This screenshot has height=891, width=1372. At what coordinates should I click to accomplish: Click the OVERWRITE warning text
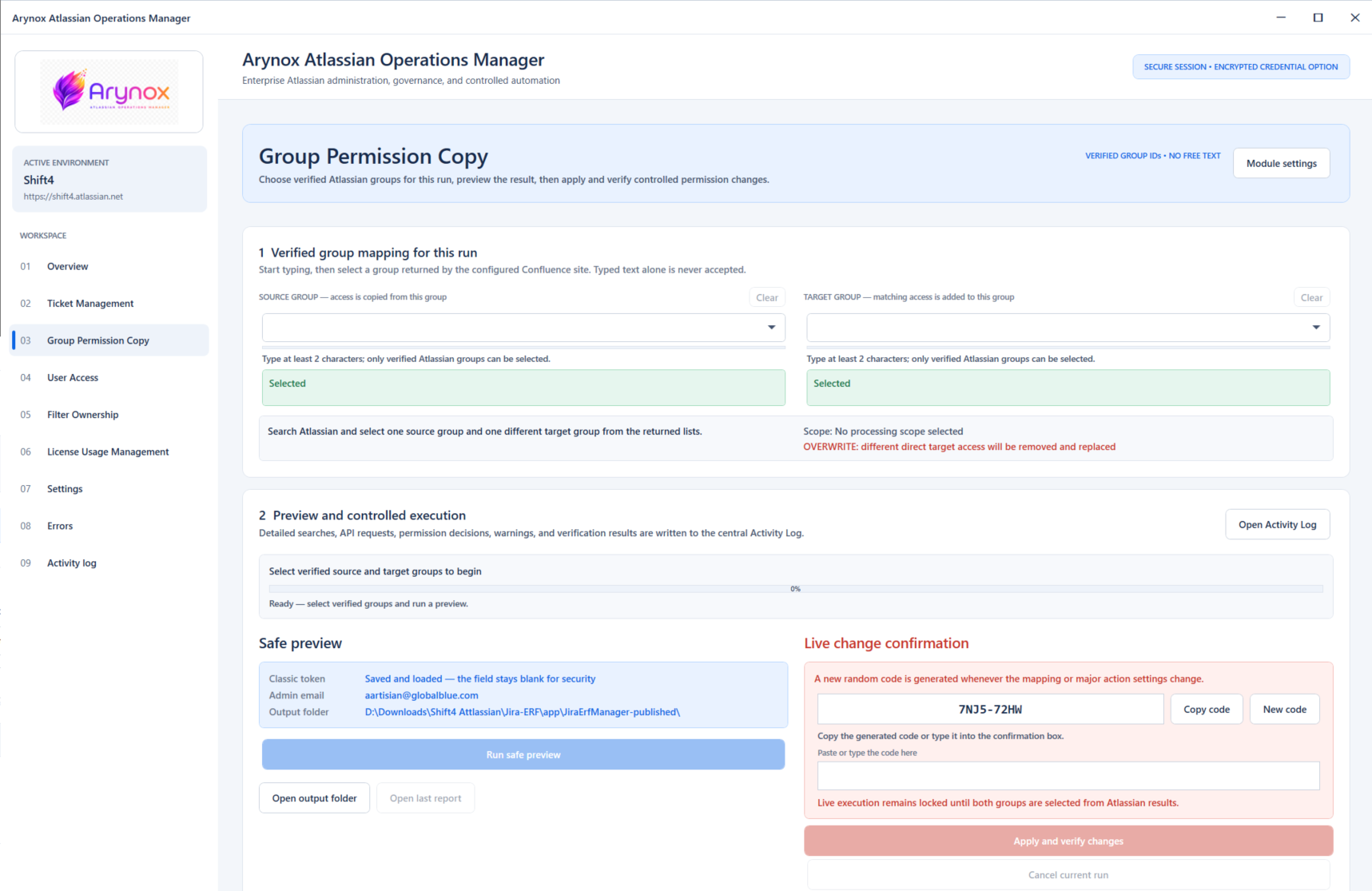click(x=959, y=447)
